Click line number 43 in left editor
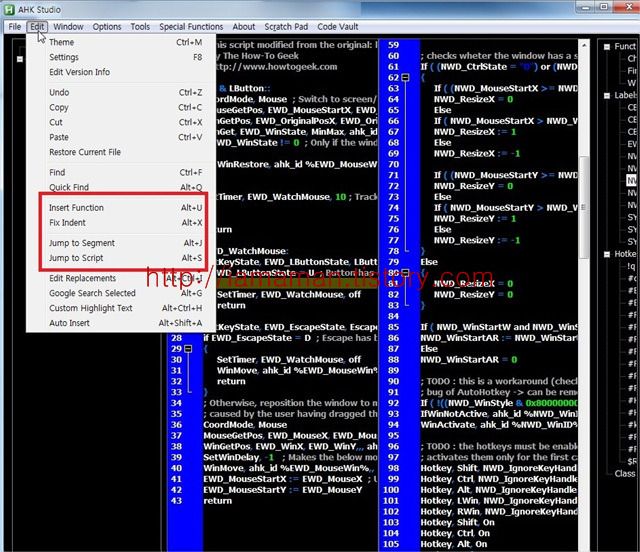 coord(176,501)
